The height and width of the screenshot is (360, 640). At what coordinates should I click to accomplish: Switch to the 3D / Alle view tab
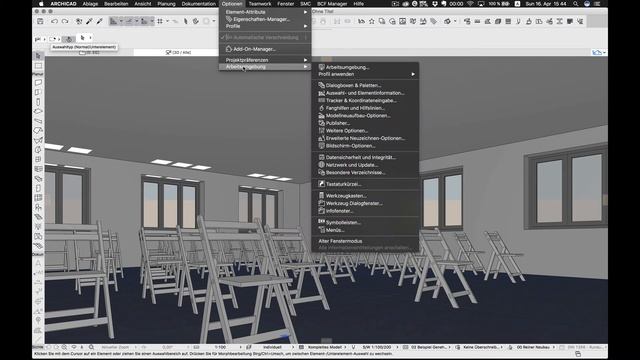(179, 52)
